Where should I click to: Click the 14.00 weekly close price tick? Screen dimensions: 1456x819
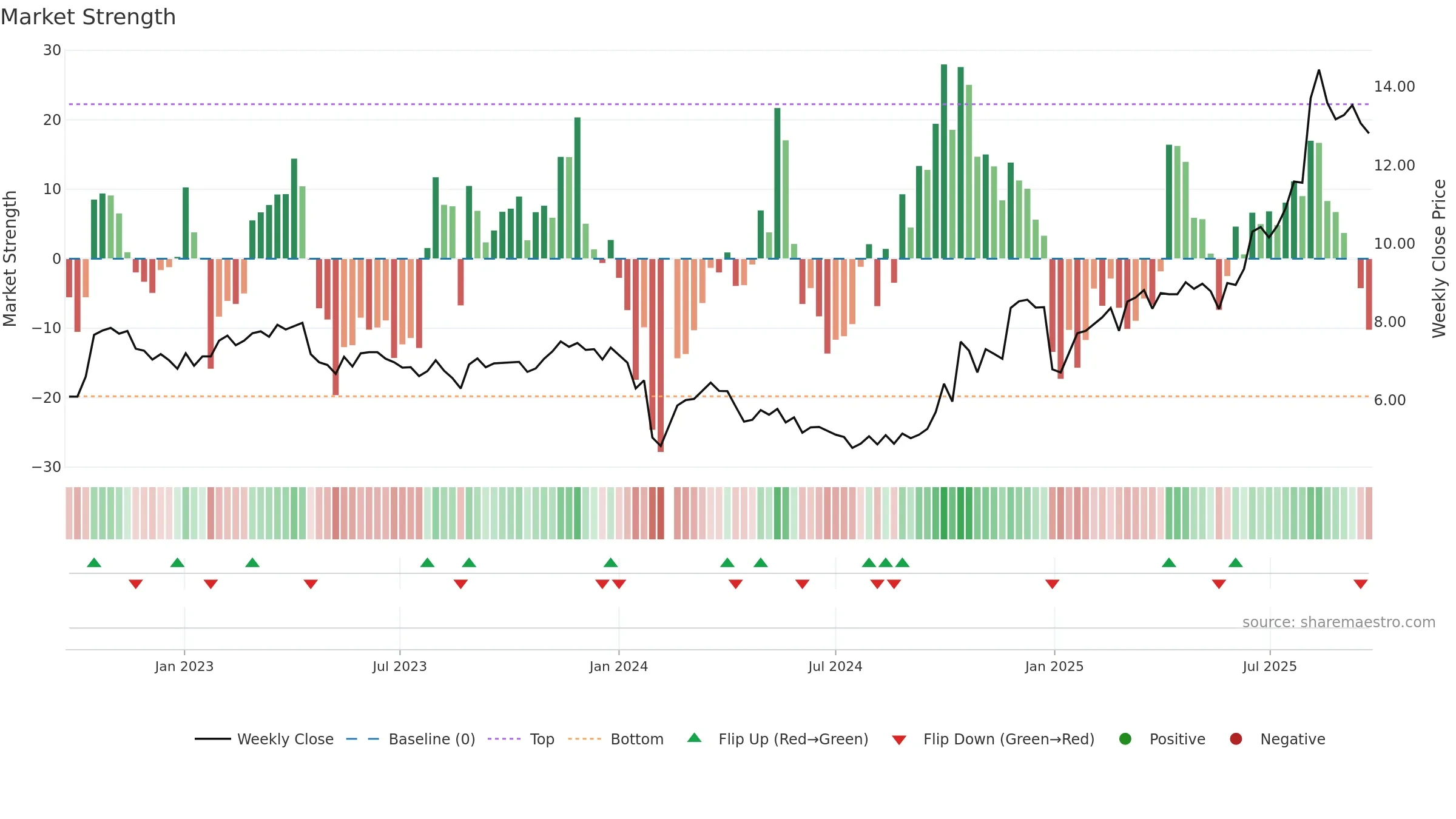1395,87
